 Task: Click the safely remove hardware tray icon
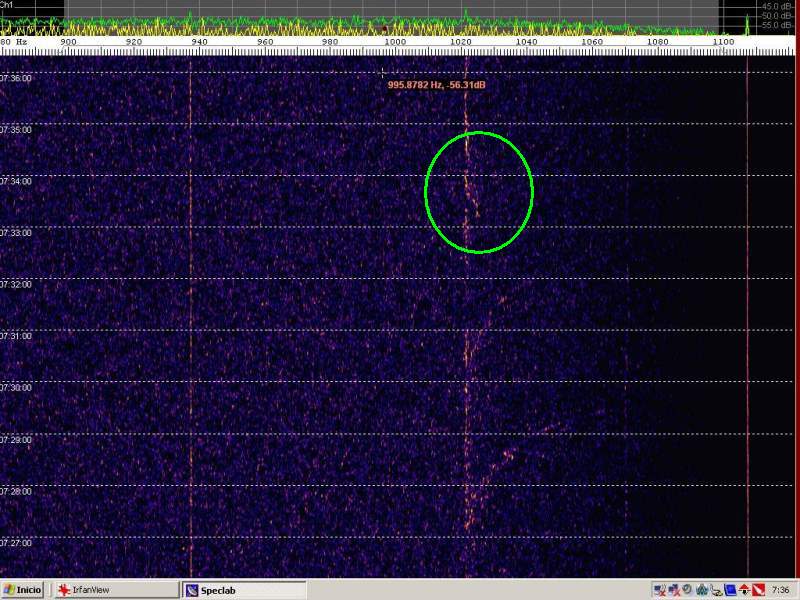[716, 590]
